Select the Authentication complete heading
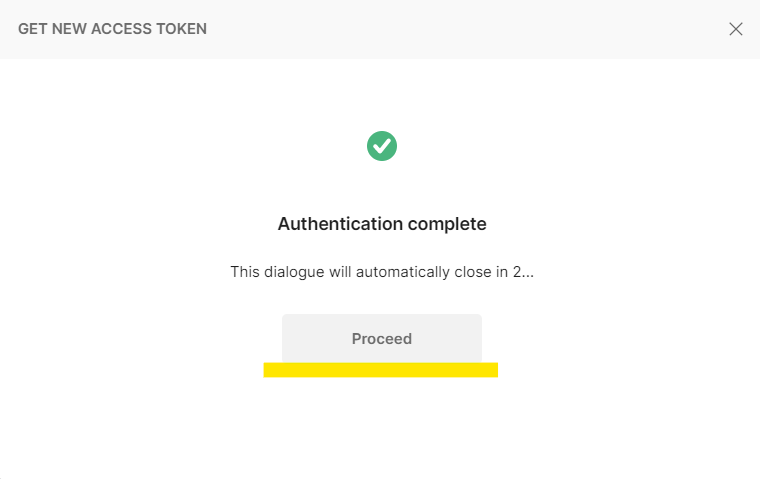760x479 pixels. (x=382, y=224)
